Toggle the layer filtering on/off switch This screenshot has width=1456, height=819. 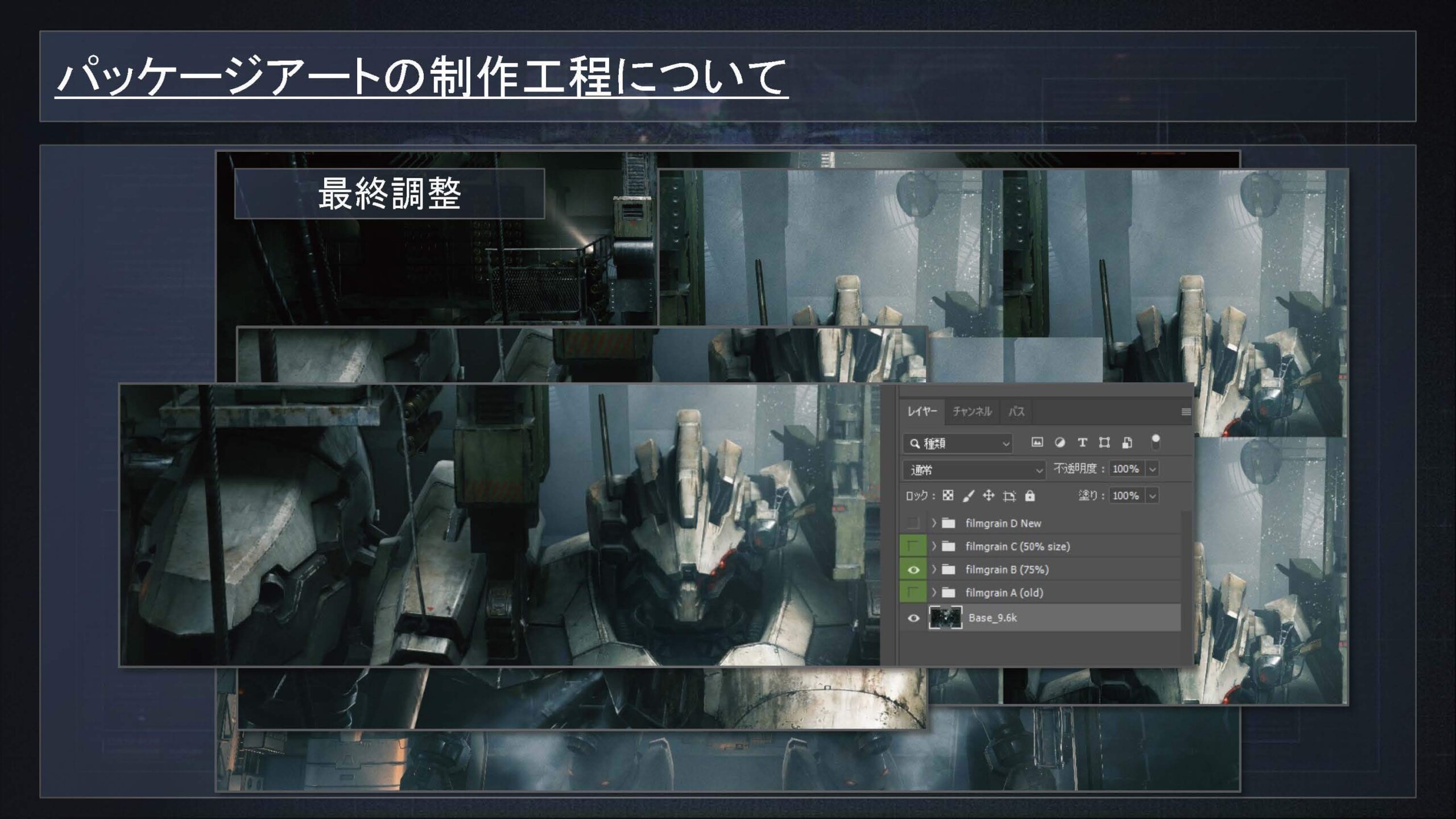point(1155,441)
